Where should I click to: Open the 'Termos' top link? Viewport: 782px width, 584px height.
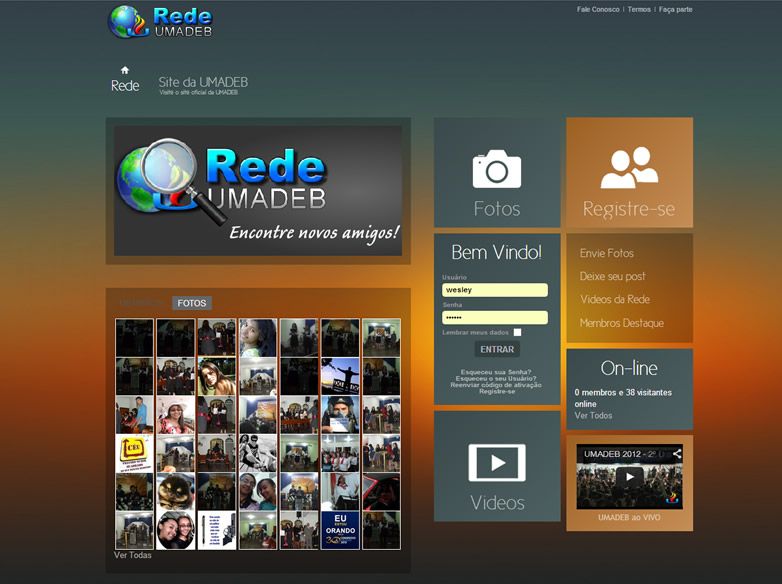(x=639, y=9)
